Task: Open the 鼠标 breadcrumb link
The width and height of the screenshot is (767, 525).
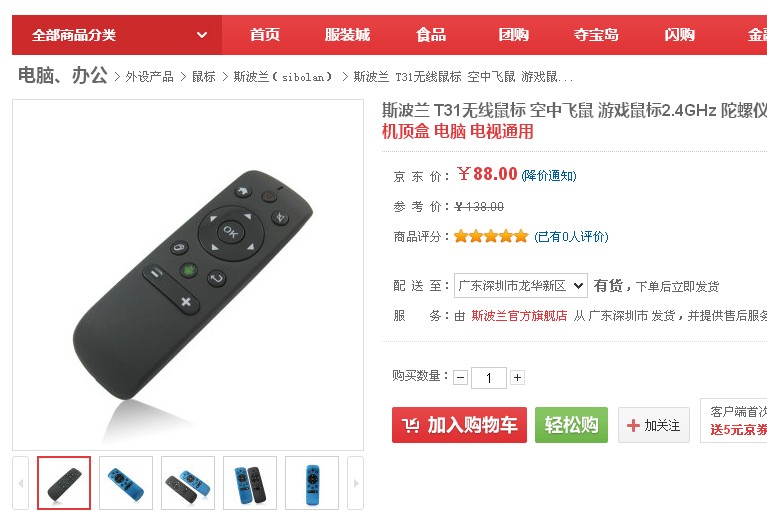Action: tap(203, 77)
